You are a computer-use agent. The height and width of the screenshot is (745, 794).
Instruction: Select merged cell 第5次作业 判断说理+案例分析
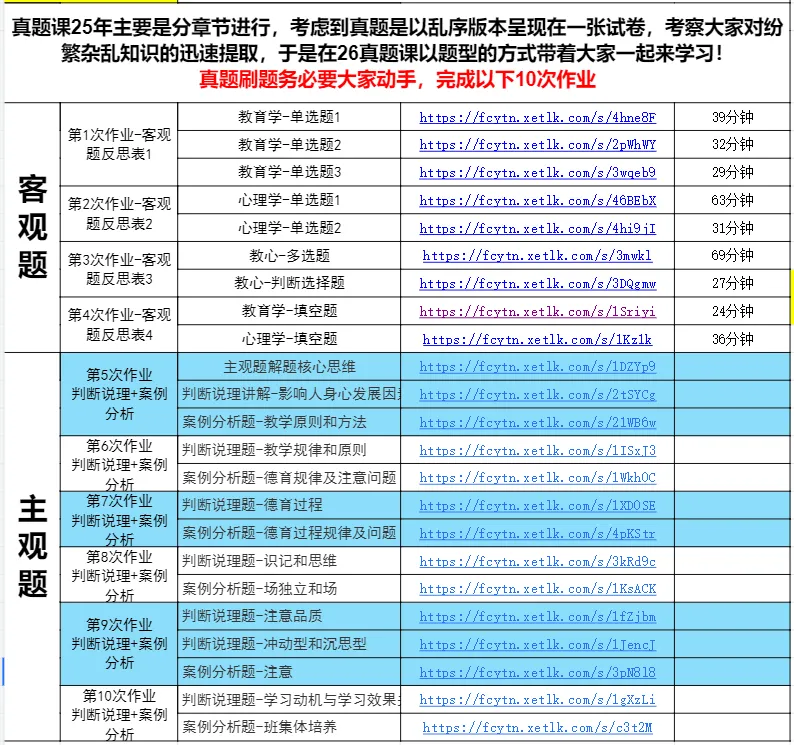click(119, 394)
